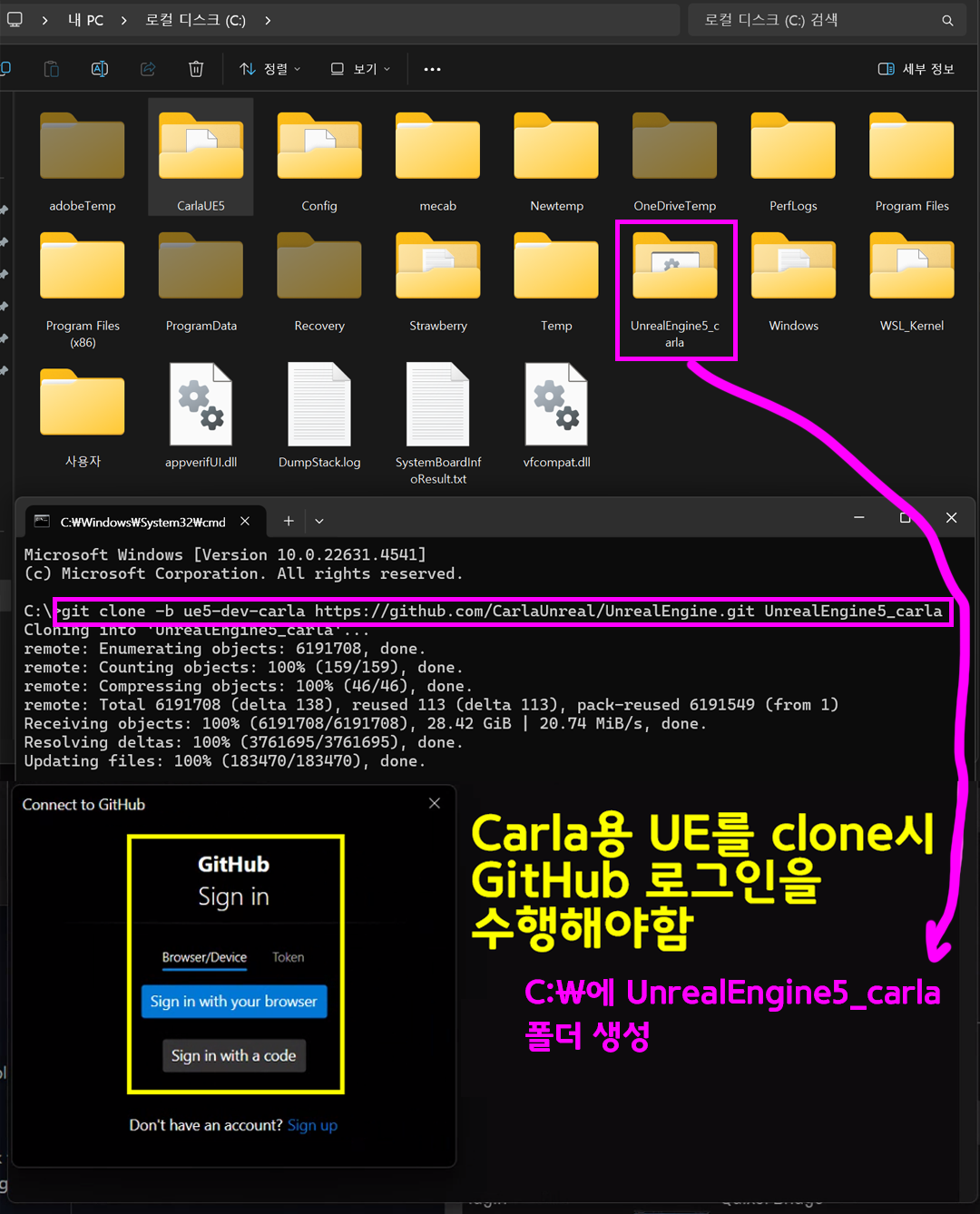
Task: Select the SystemBoardInfoResult.txt file
Action: 437,425
